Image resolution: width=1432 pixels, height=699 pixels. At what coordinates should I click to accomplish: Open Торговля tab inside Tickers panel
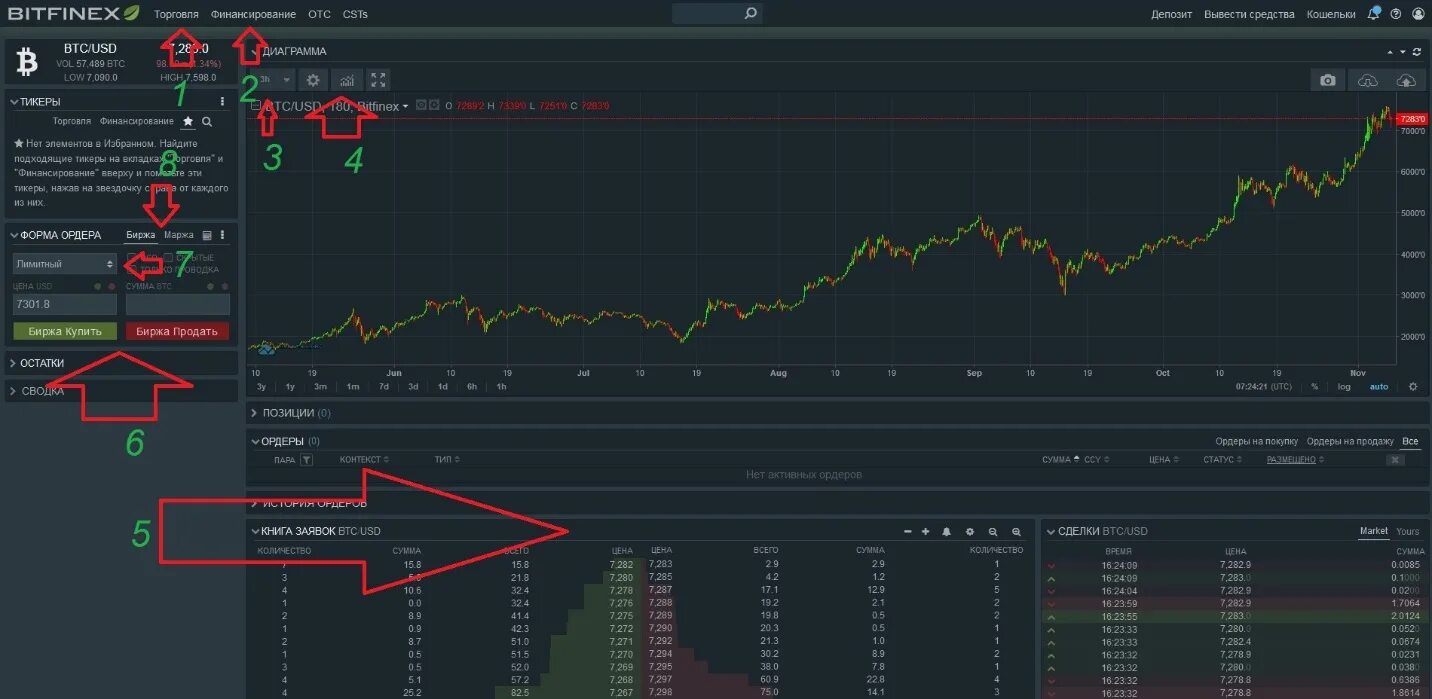click(72, 121)
